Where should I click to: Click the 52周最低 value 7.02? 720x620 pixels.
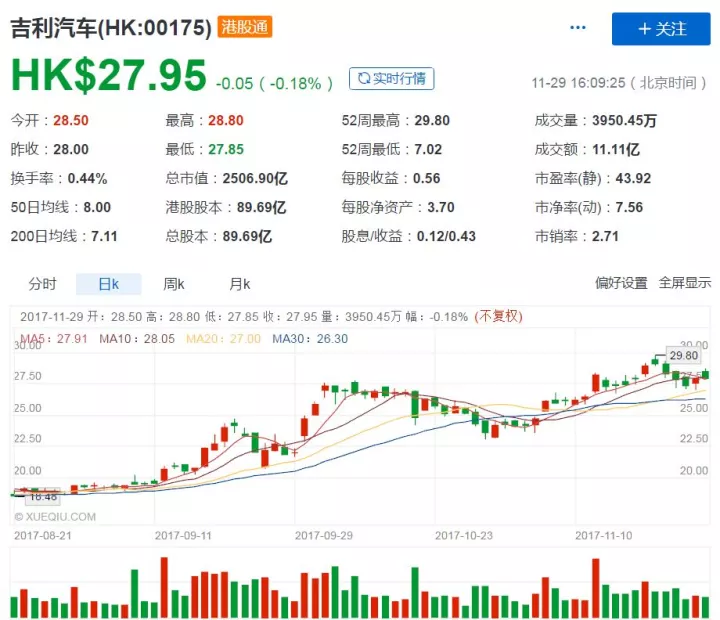(x=428, y=149)
